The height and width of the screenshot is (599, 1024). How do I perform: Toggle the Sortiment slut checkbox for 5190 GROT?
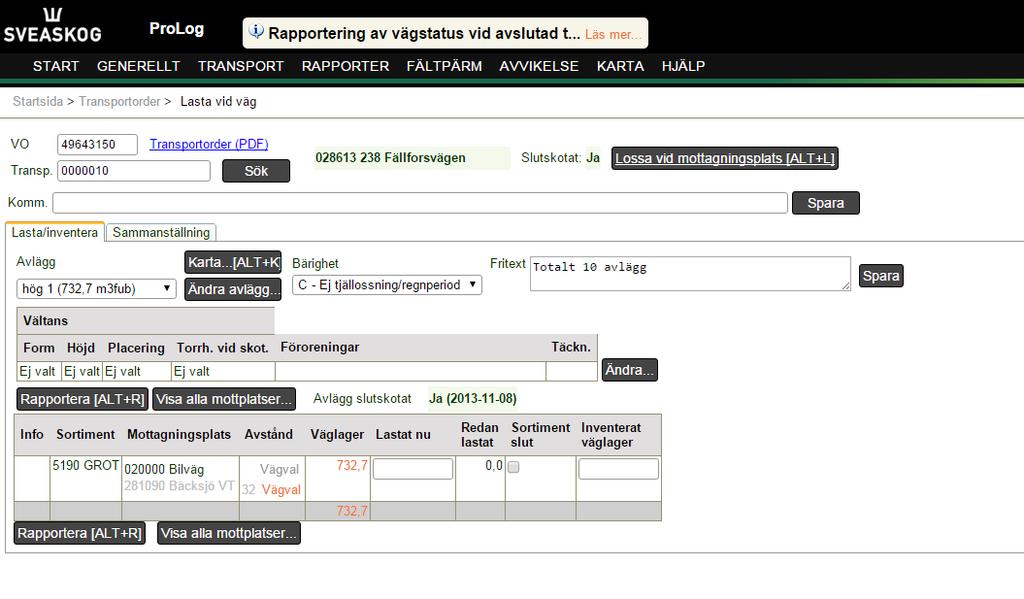[x=513, y=467]
